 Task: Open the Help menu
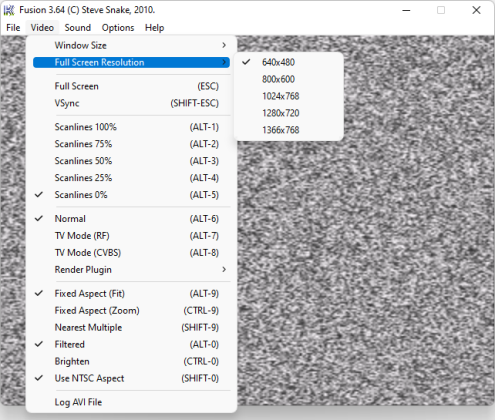(x=154, y=28)
